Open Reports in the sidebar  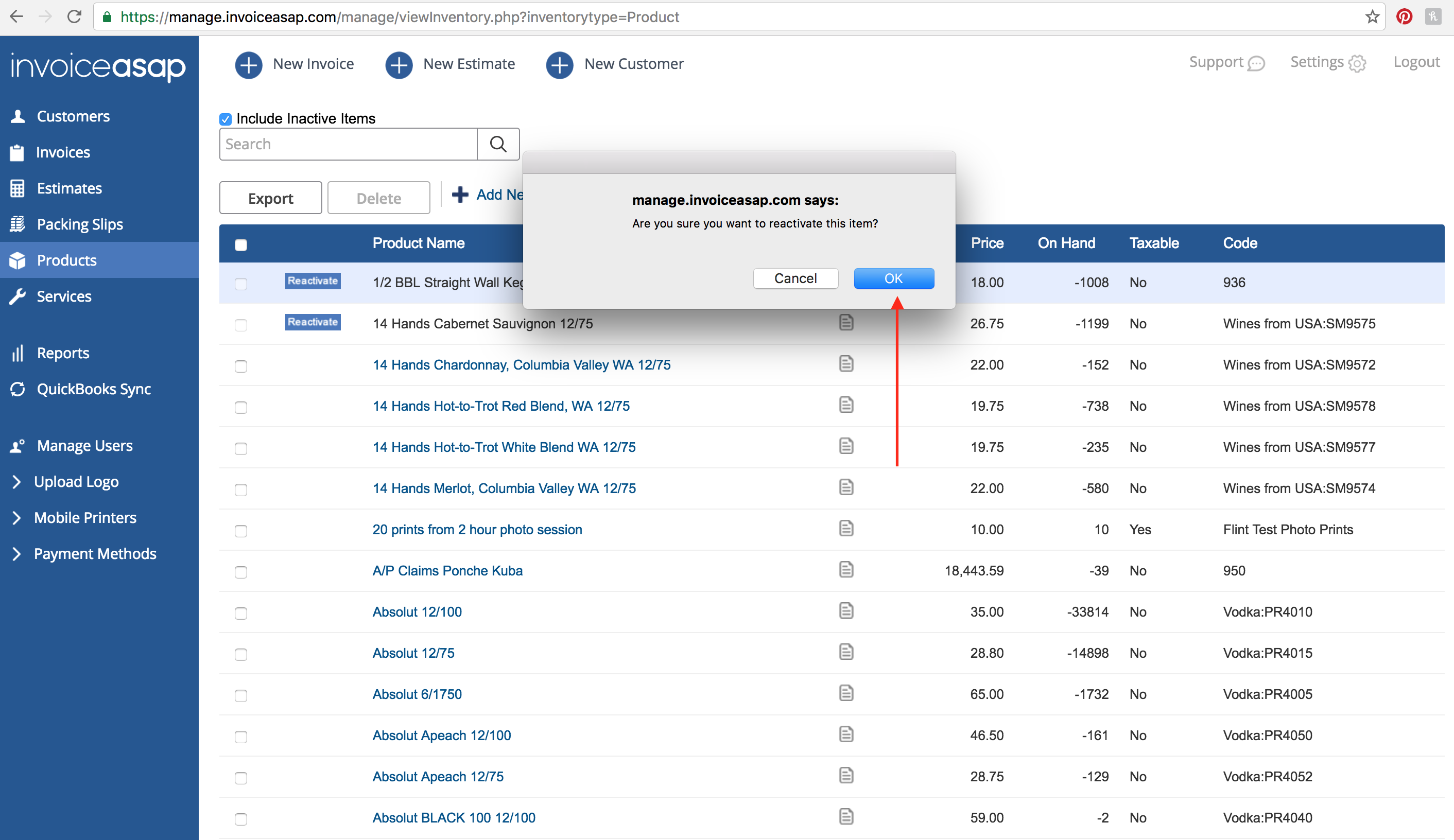(62, 353)
